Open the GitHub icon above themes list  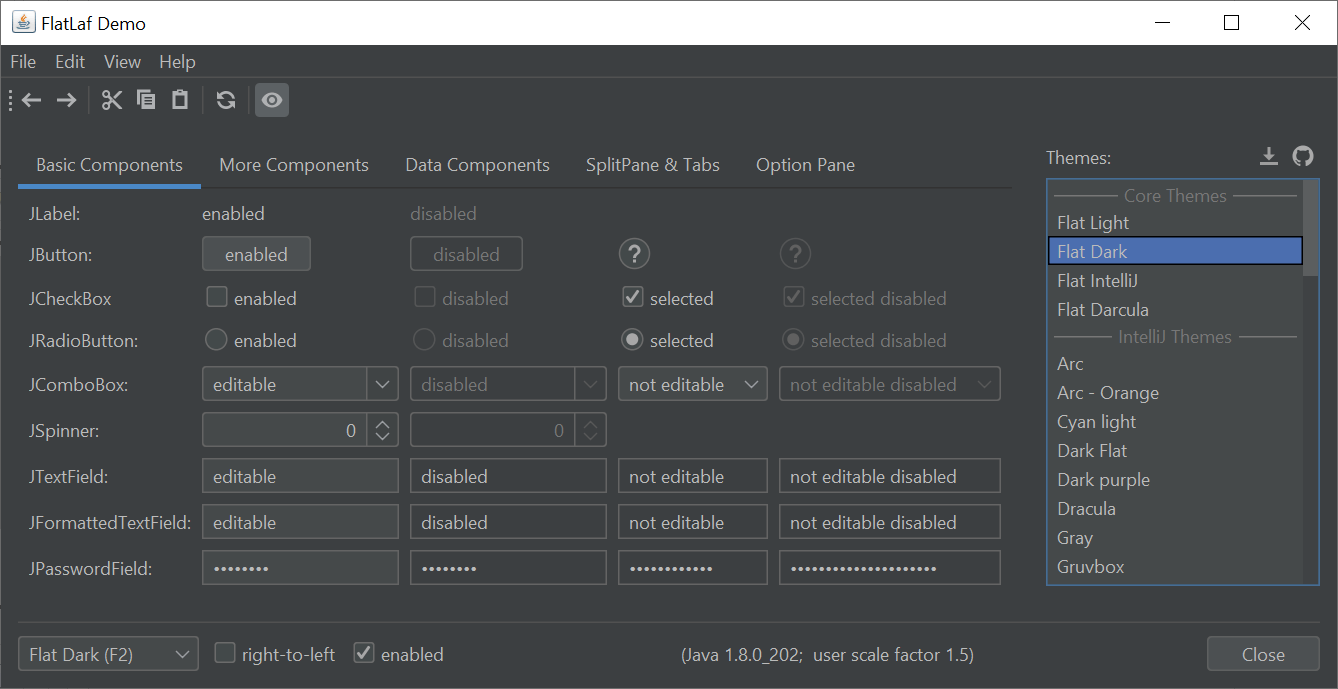[x=1302, y=156]
